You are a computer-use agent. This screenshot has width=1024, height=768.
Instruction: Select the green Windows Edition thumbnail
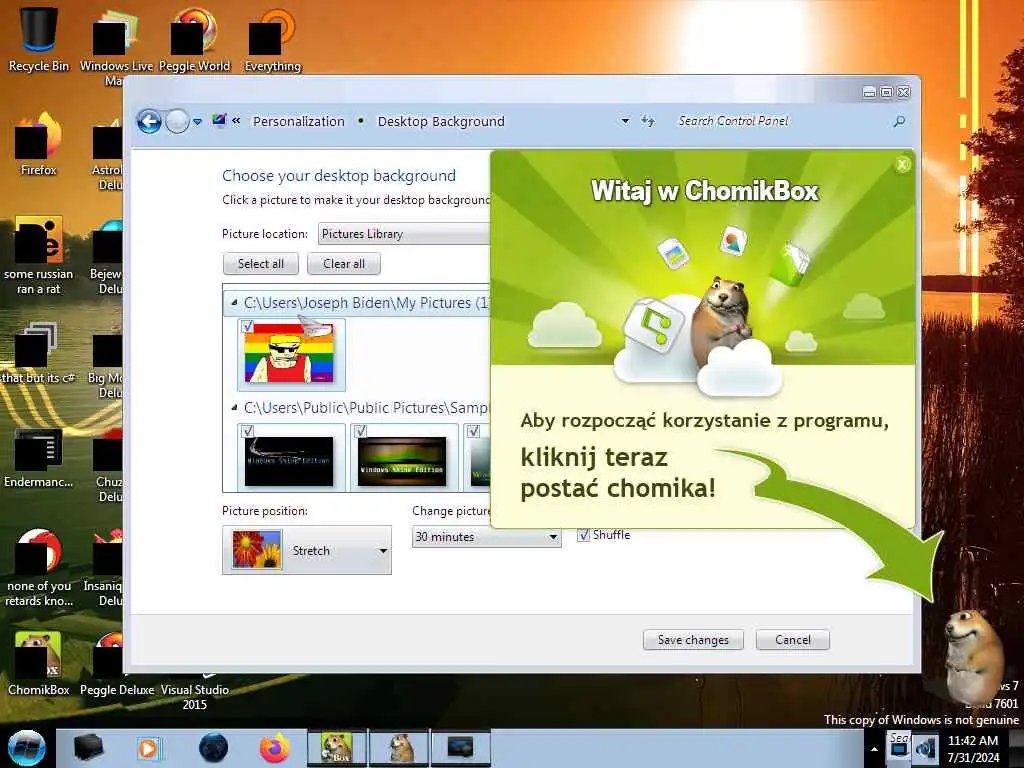[403, 461]
